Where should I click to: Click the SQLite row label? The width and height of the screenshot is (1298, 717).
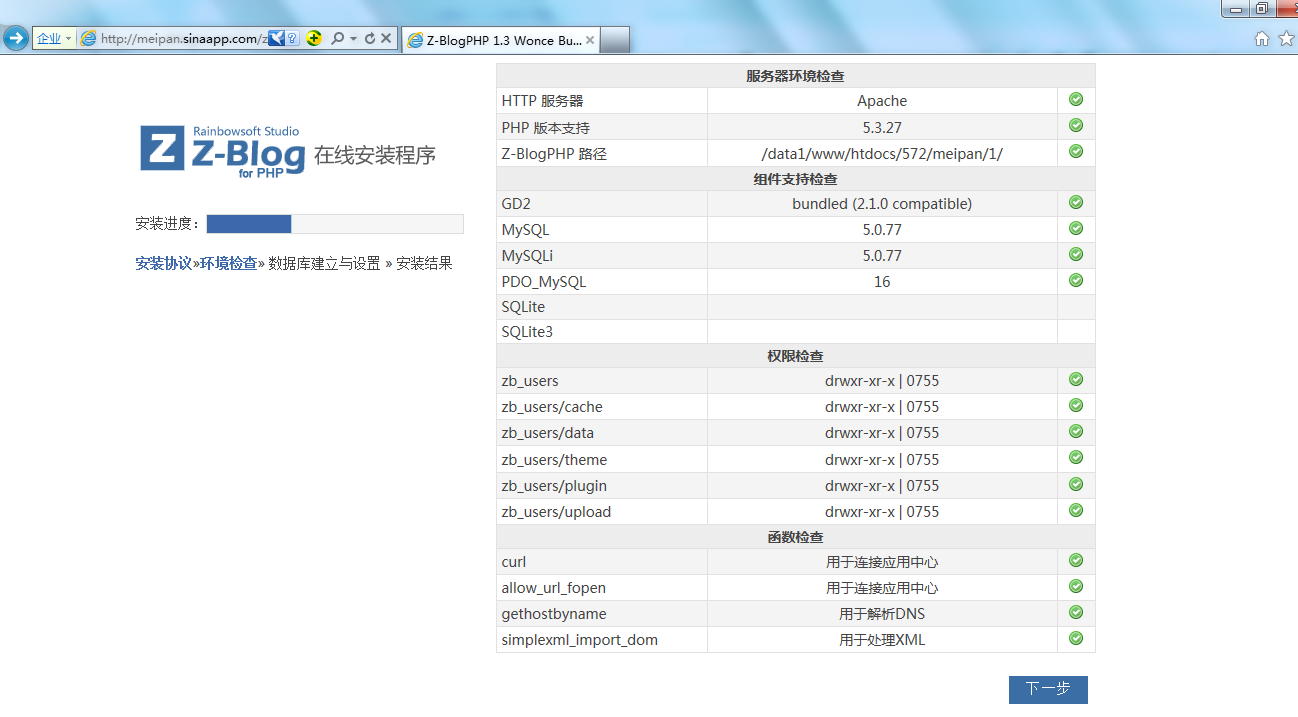click(523, 307)
